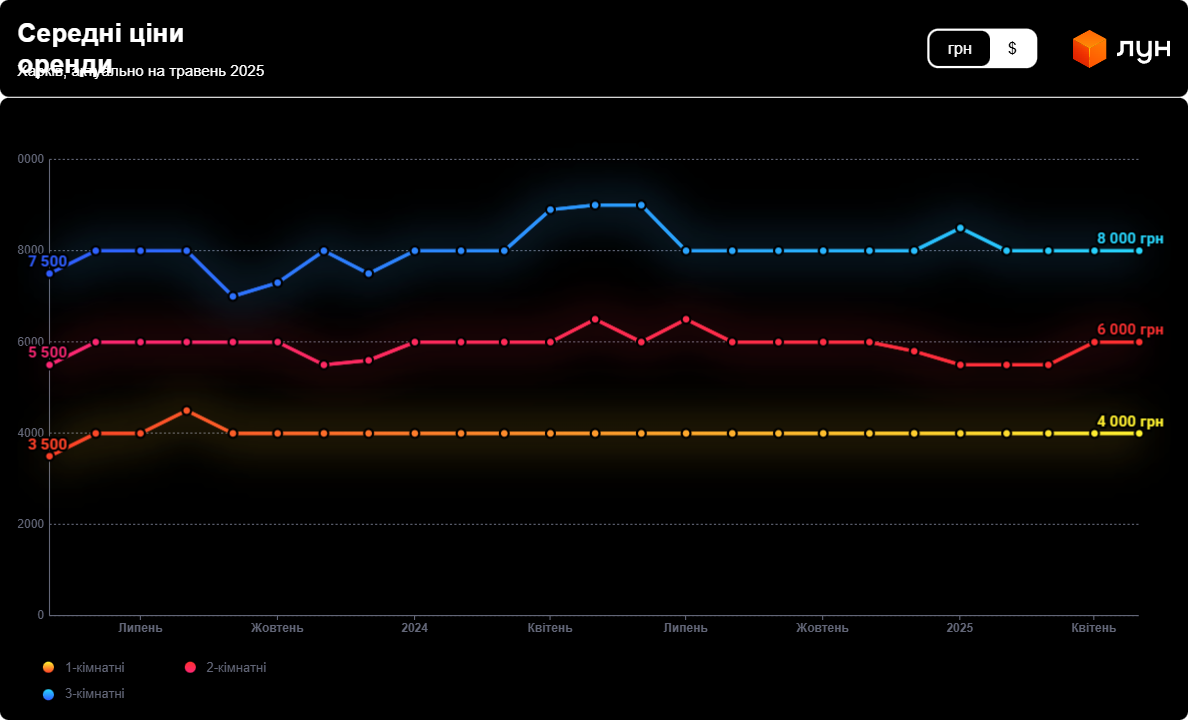Click the 2024 x-axis label
This screenshot has width=1188, height=720.
click(414, 628)
